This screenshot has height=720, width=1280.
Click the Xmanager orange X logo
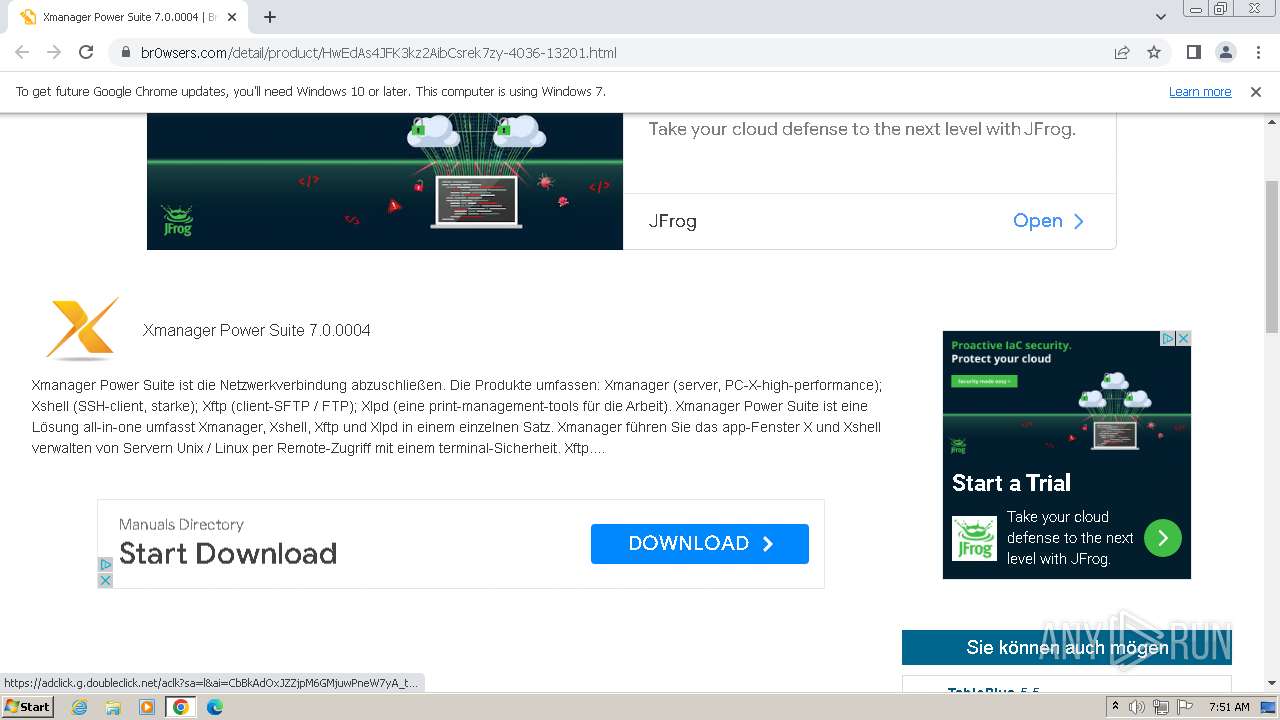tap(82, 328)
